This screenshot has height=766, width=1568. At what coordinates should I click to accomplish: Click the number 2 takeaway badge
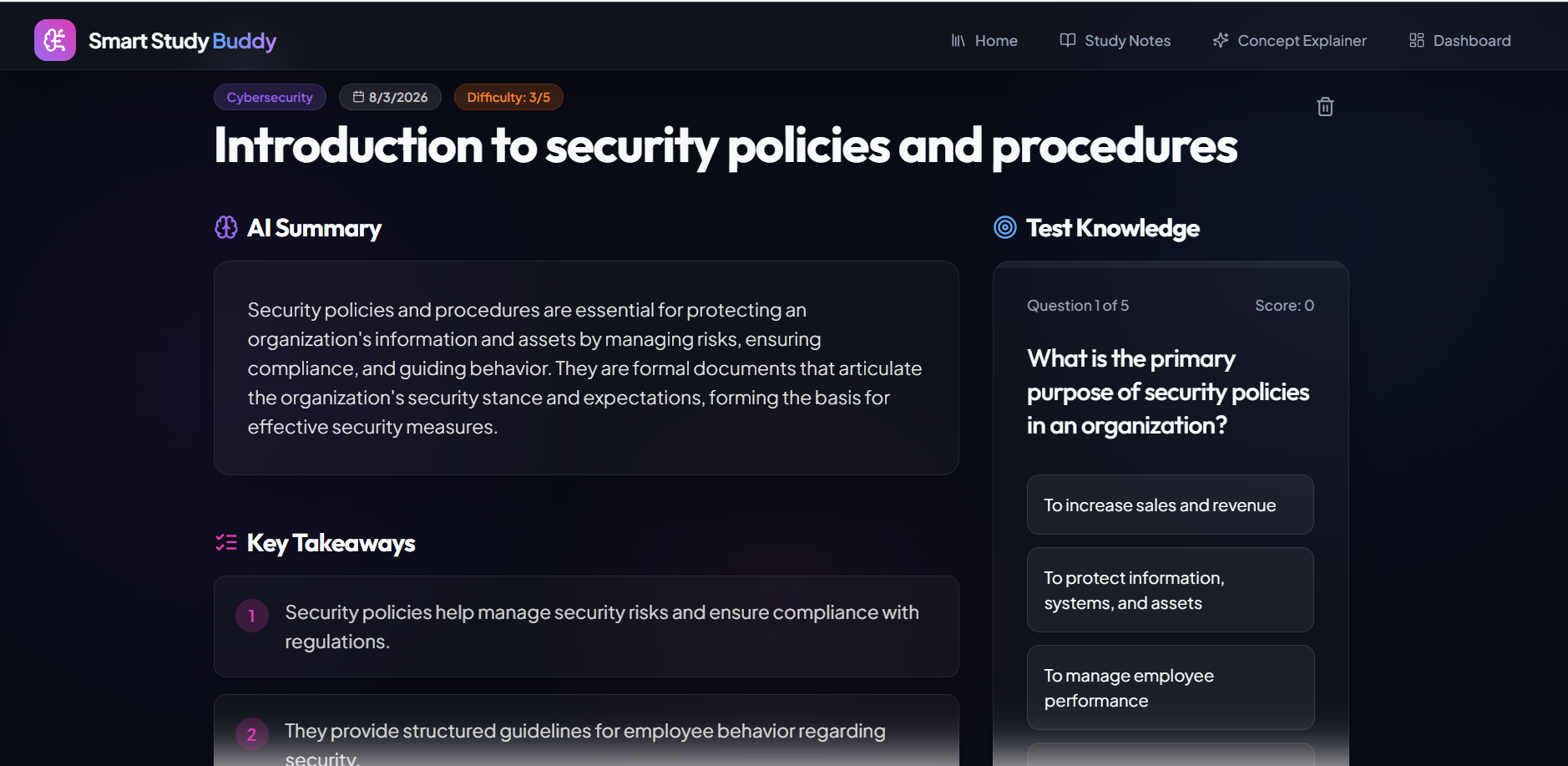[251, 735]
